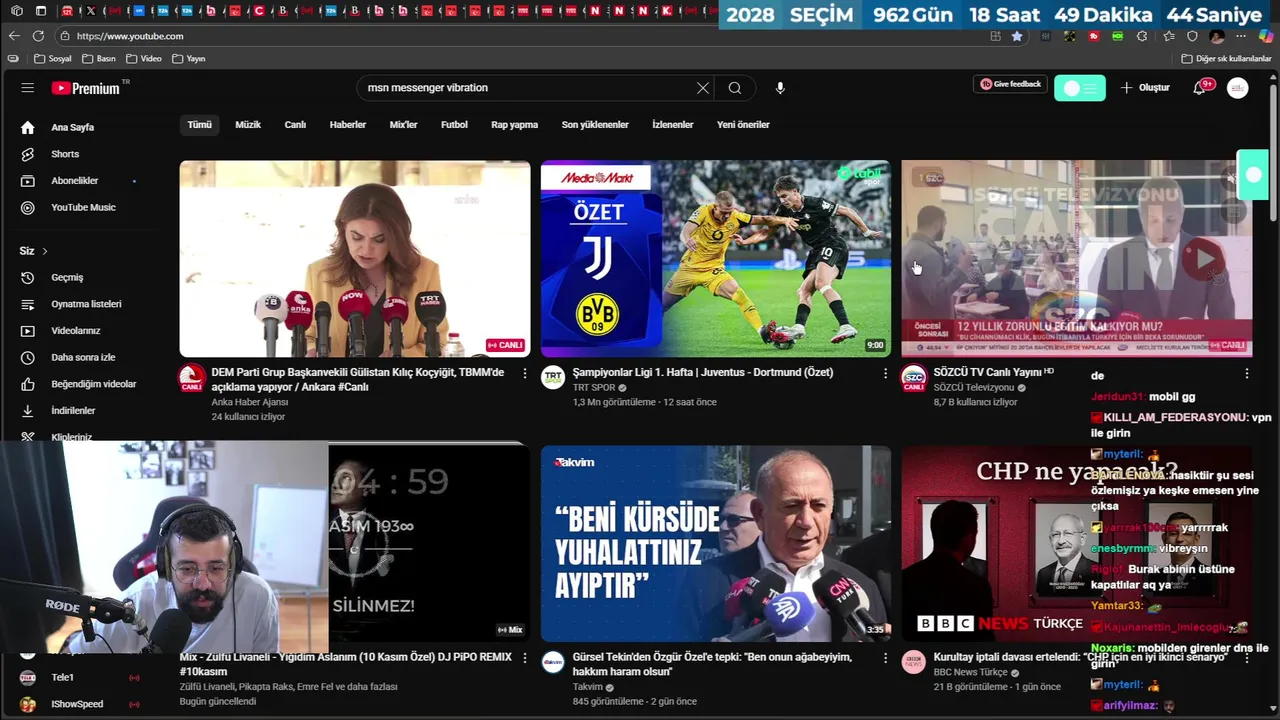Clear the search box with the X
The width and height of the screenshot is (1280, 720).
tap(703, 88)
